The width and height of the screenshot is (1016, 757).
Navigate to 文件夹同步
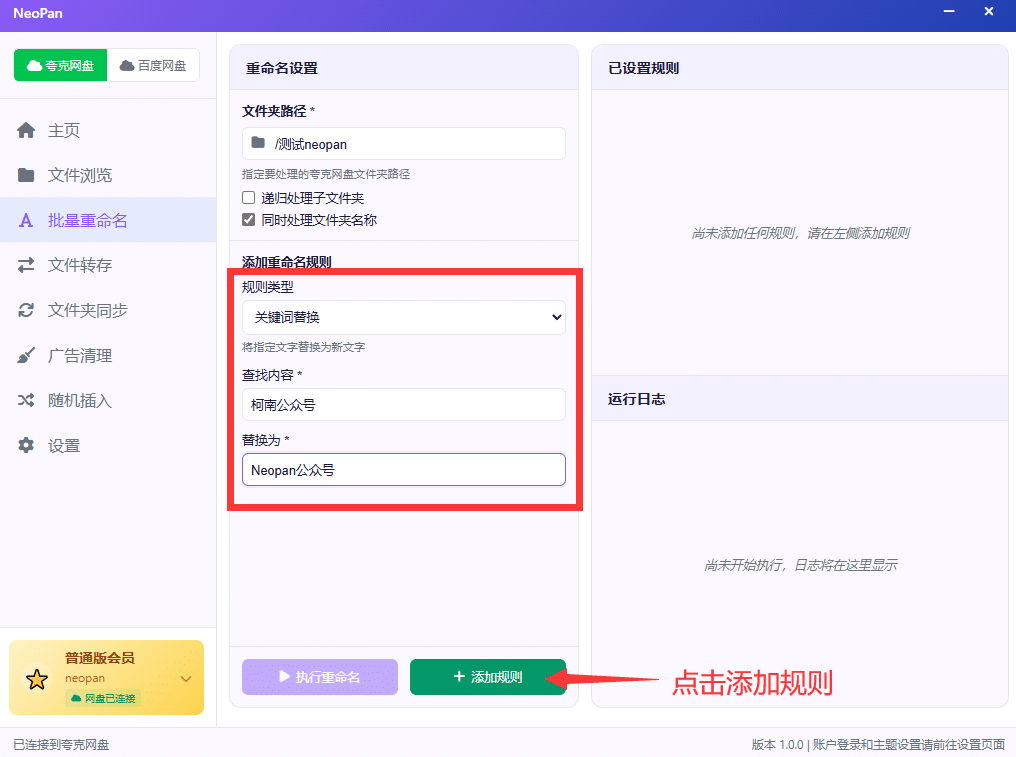point(108,310)
